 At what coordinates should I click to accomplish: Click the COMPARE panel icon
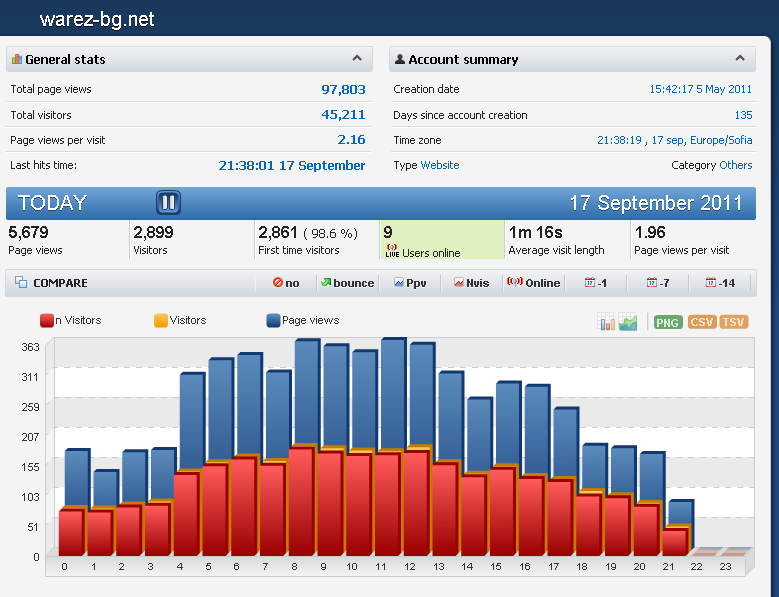click(x=21, y=283)
